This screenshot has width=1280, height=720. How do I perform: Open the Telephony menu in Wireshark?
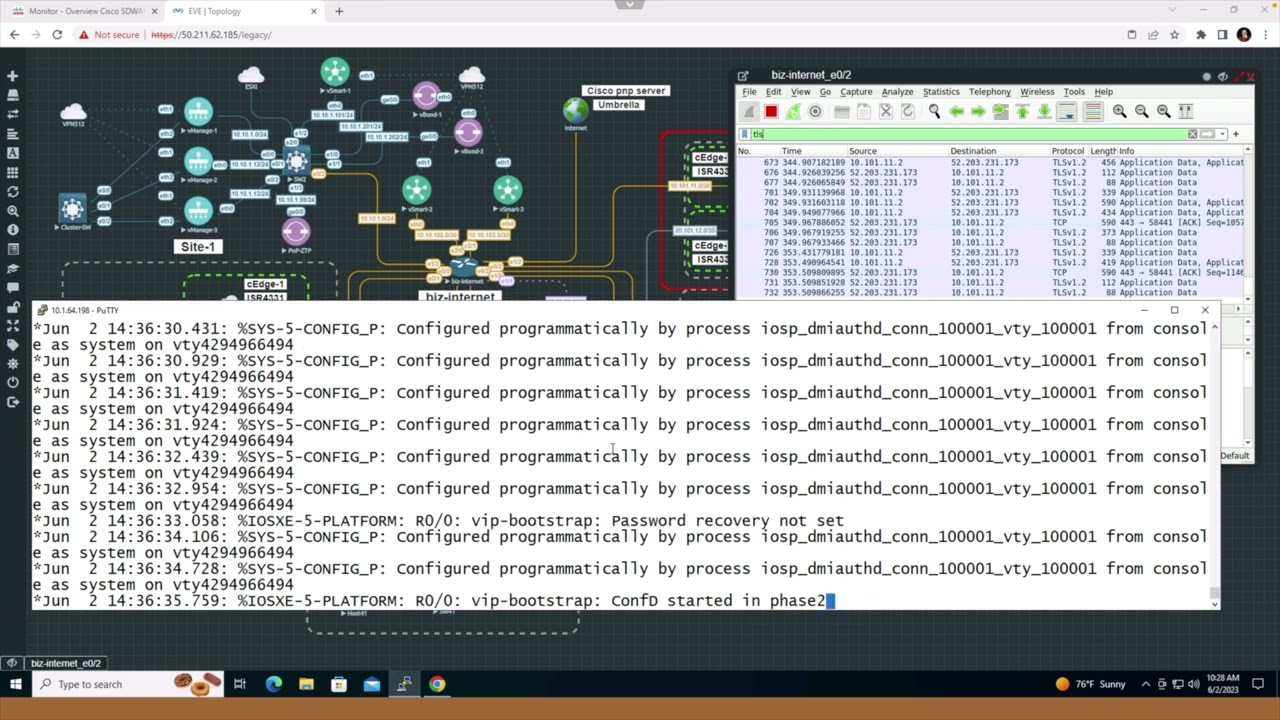click(990, 92)
